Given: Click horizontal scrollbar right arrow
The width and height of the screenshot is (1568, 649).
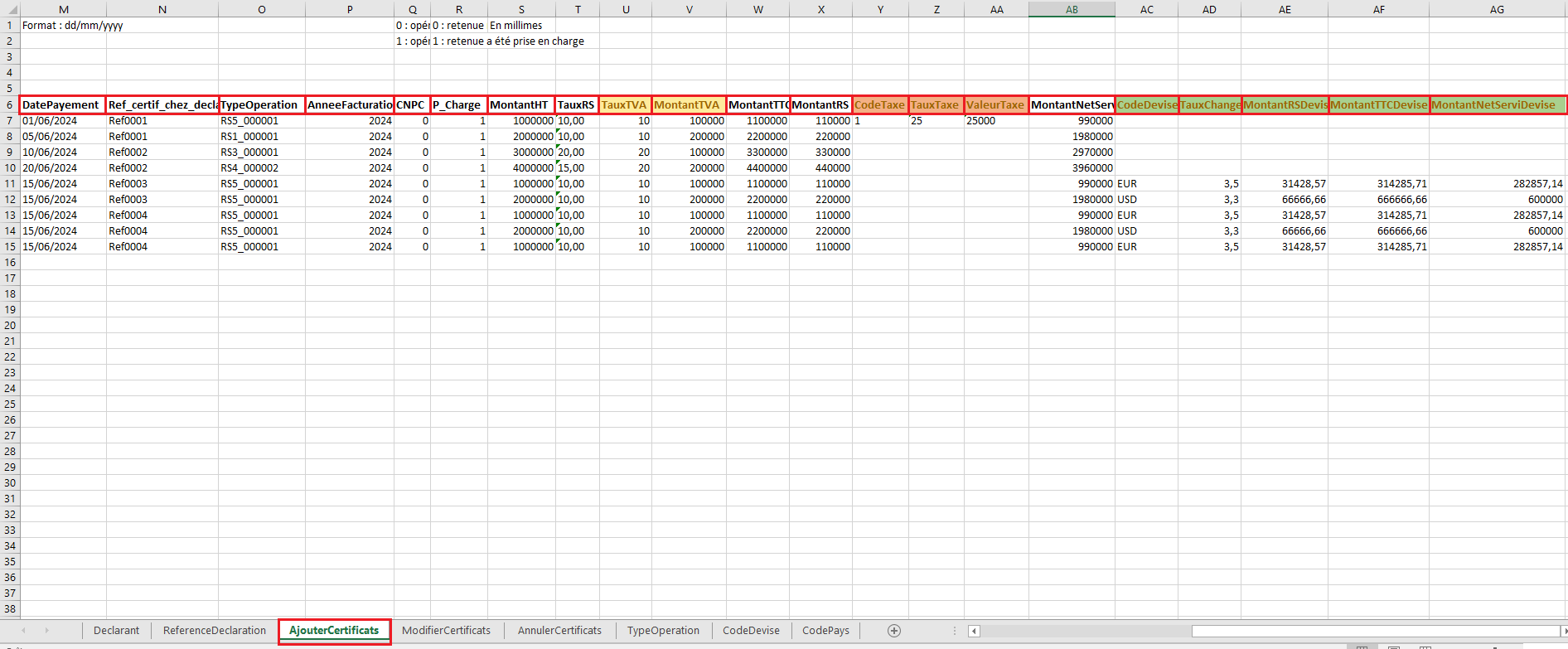Looking at the screenshot, I should tap(1564, 632).
